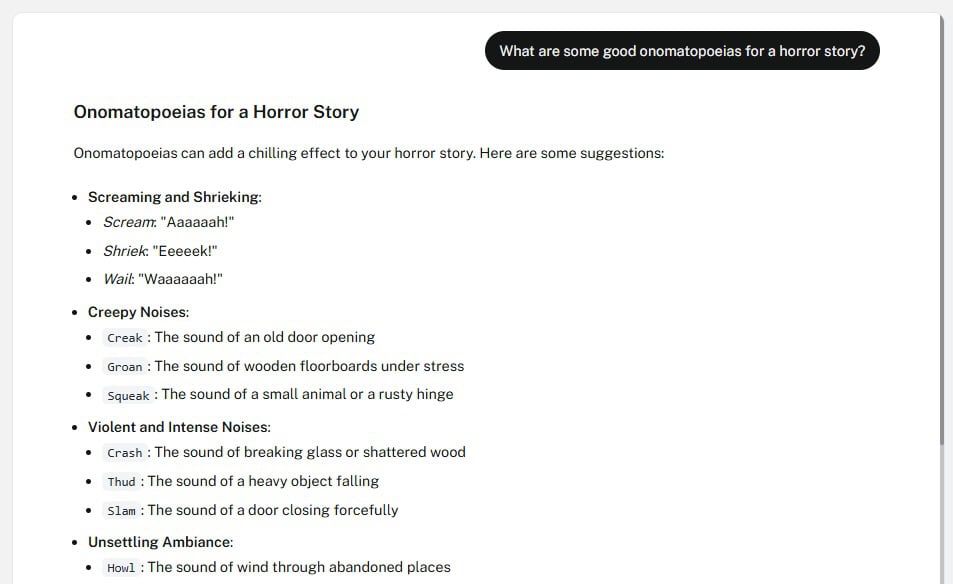Click the "wind through abandoned places" description
Screen dimensions: 953x584
click(299, 567)
